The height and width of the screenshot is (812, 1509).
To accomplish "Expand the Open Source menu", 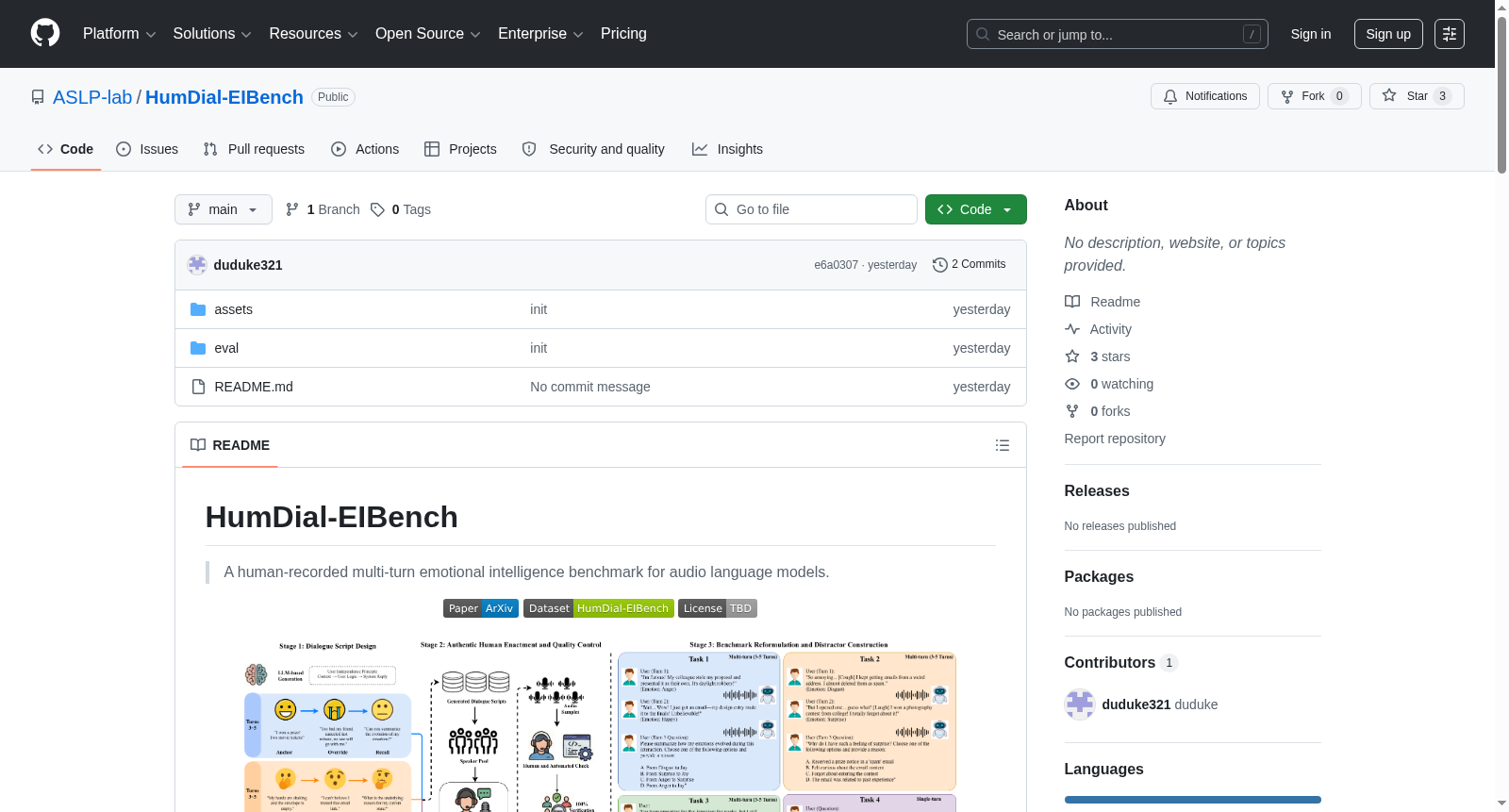I will click(428, 34).
